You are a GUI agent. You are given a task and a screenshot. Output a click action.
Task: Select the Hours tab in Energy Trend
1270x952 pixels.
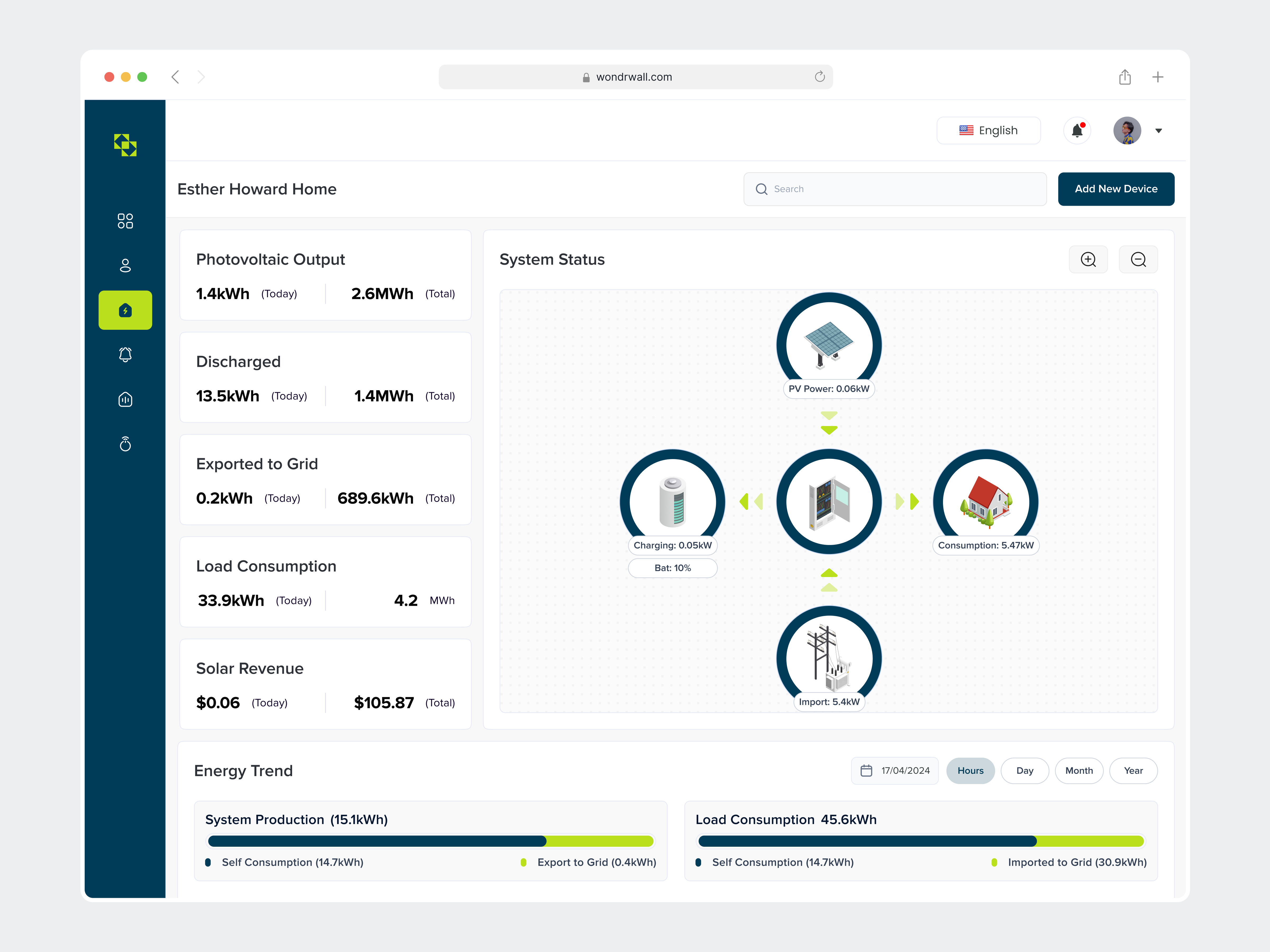coord(970,771)
